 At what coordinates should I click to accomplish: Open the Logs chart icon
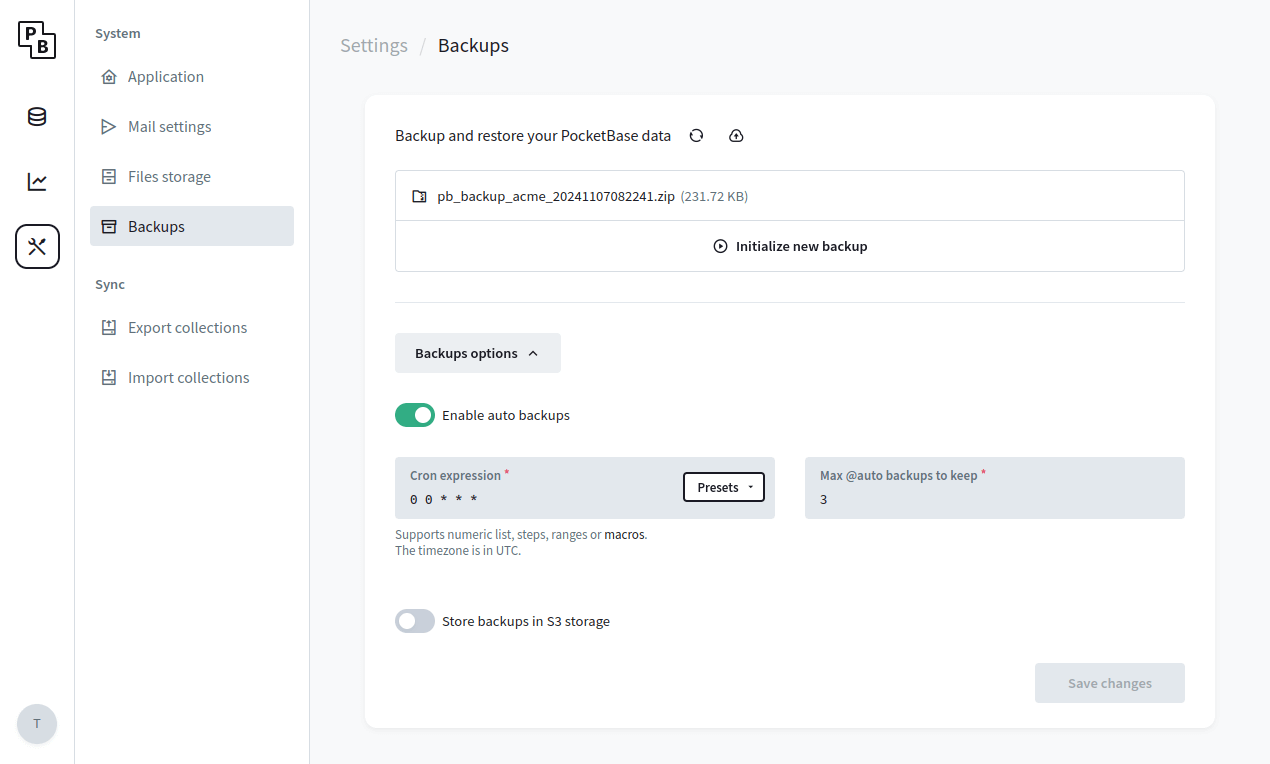pos(37,181)
